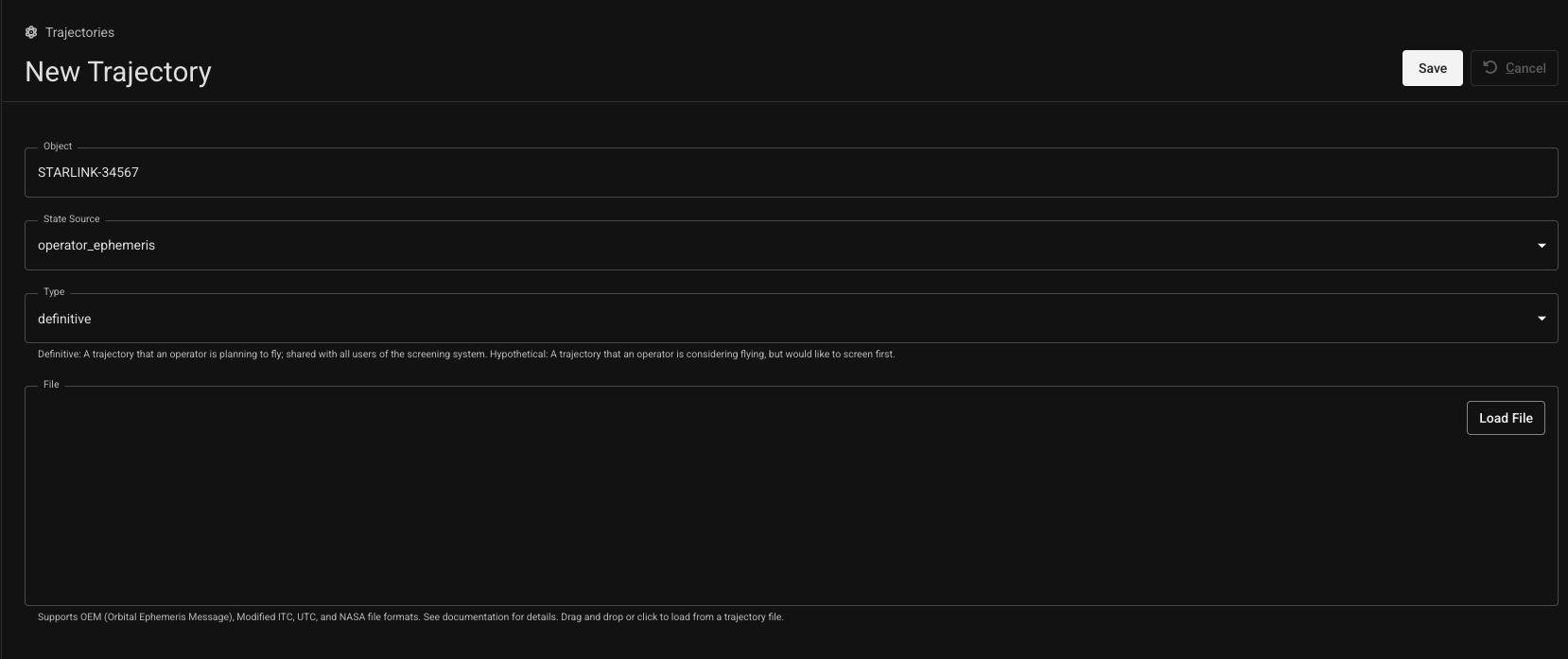Screen dimensions: 1568x659
Task: Click the Type field label
Action: tap(54, 292)
